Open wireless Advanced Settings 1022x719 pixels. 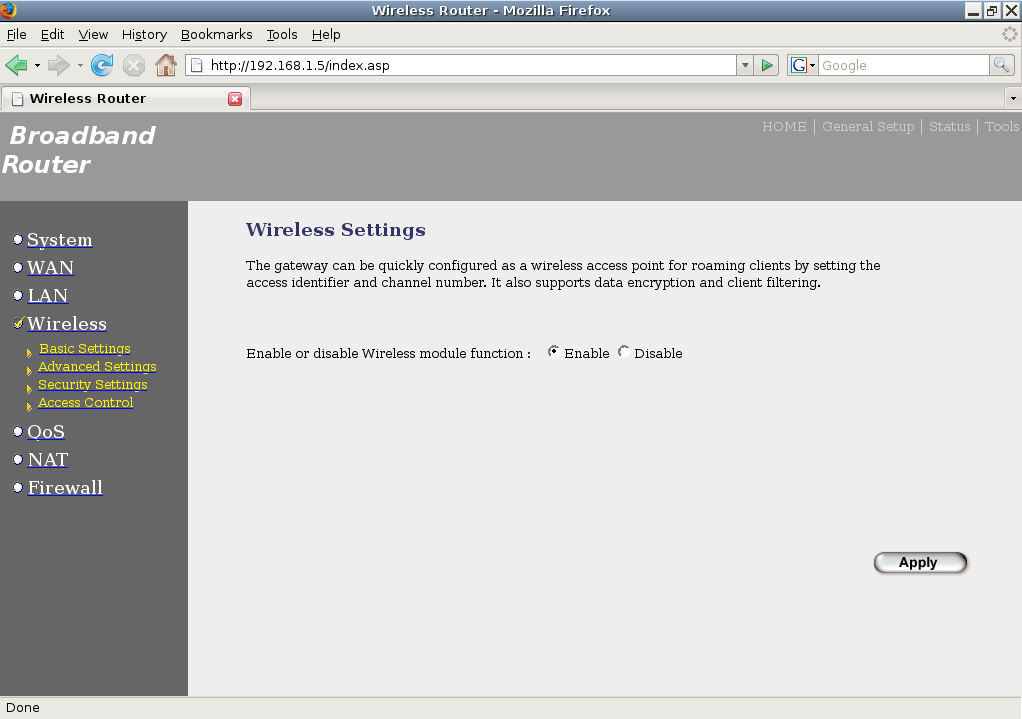(97, 366)
